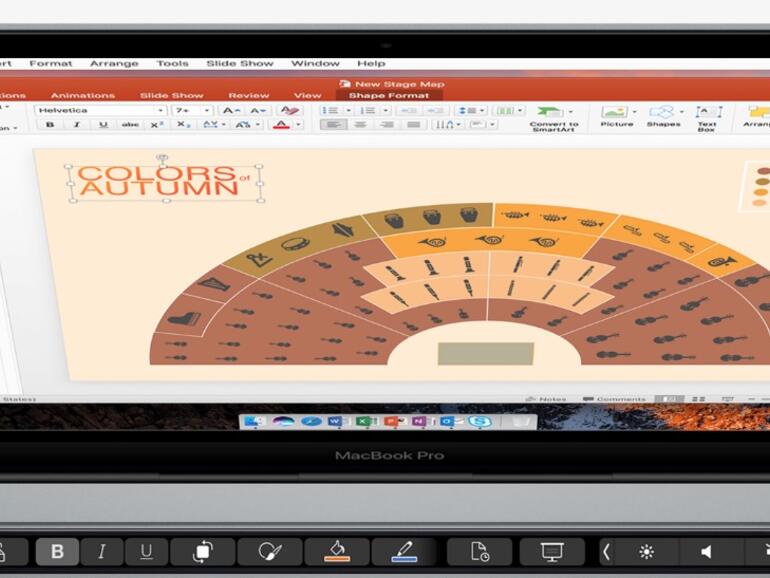
Task: Tap the slide with clock icon on Touch Bar
Action: [x=479, y=551]
